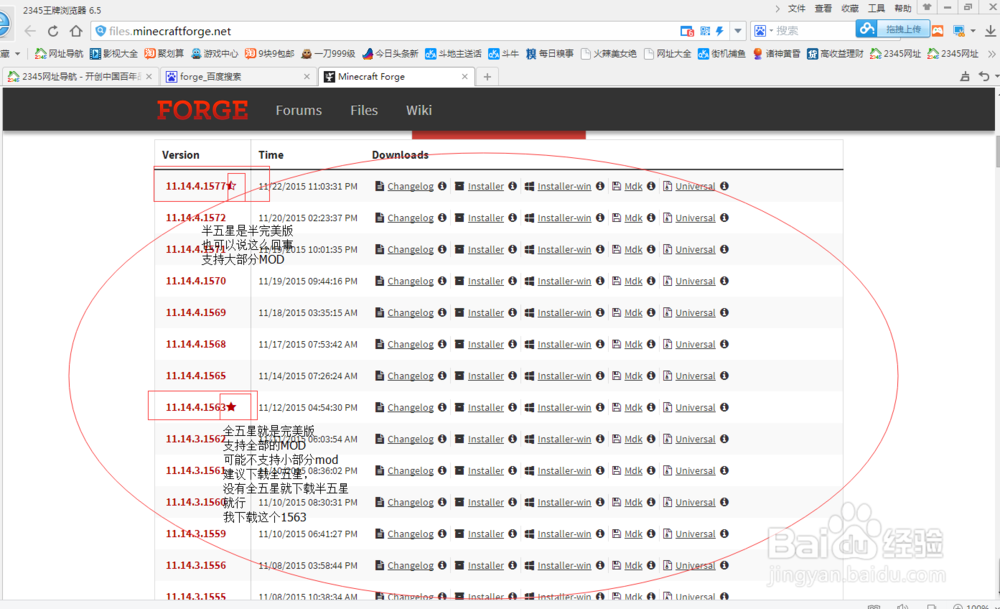
Task: Open the download manager arrow icon
Action: (x=990, y=31)
